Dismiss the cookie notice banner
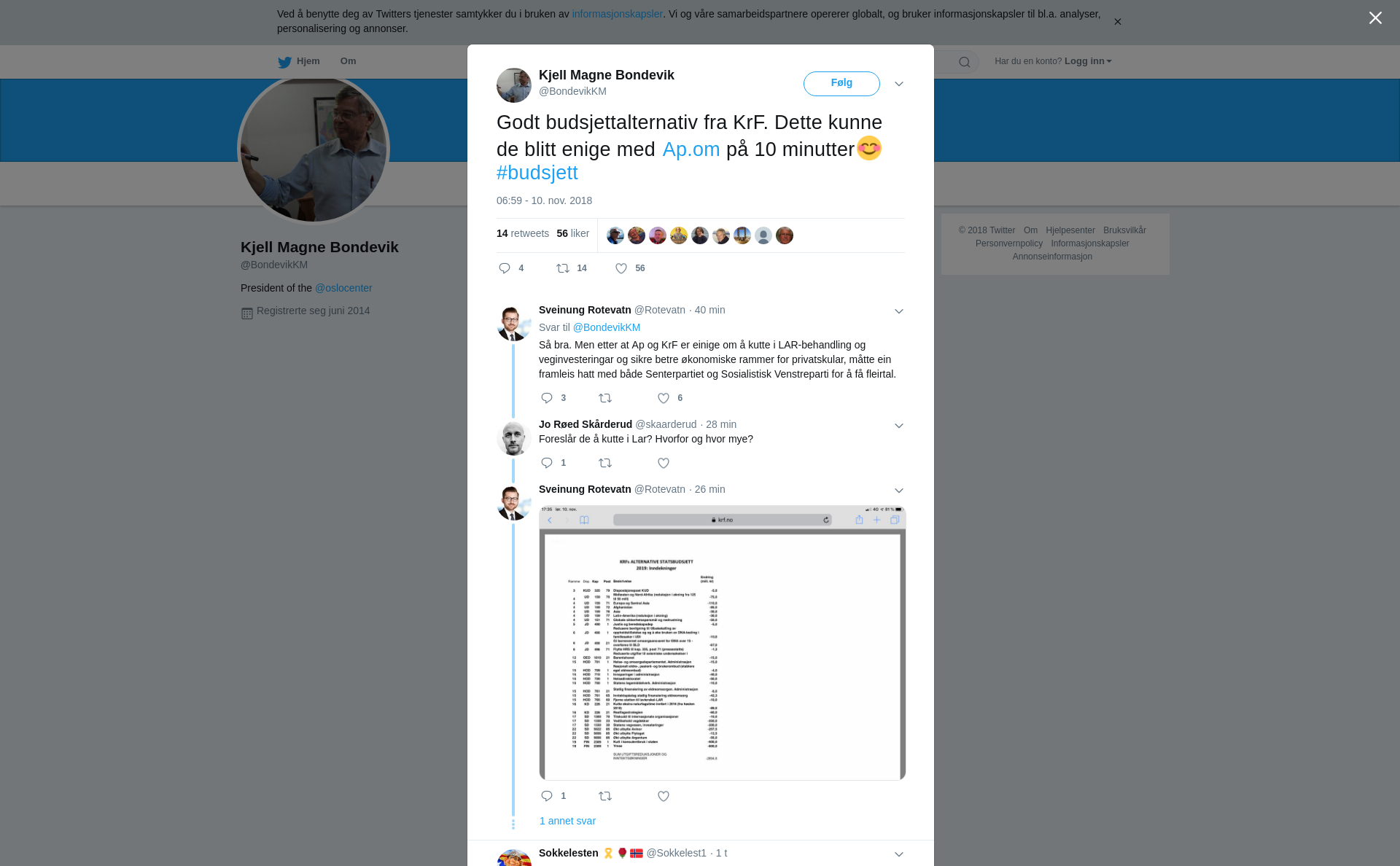Viewport: 1400px width, 866px height. tap(1117, 22)
